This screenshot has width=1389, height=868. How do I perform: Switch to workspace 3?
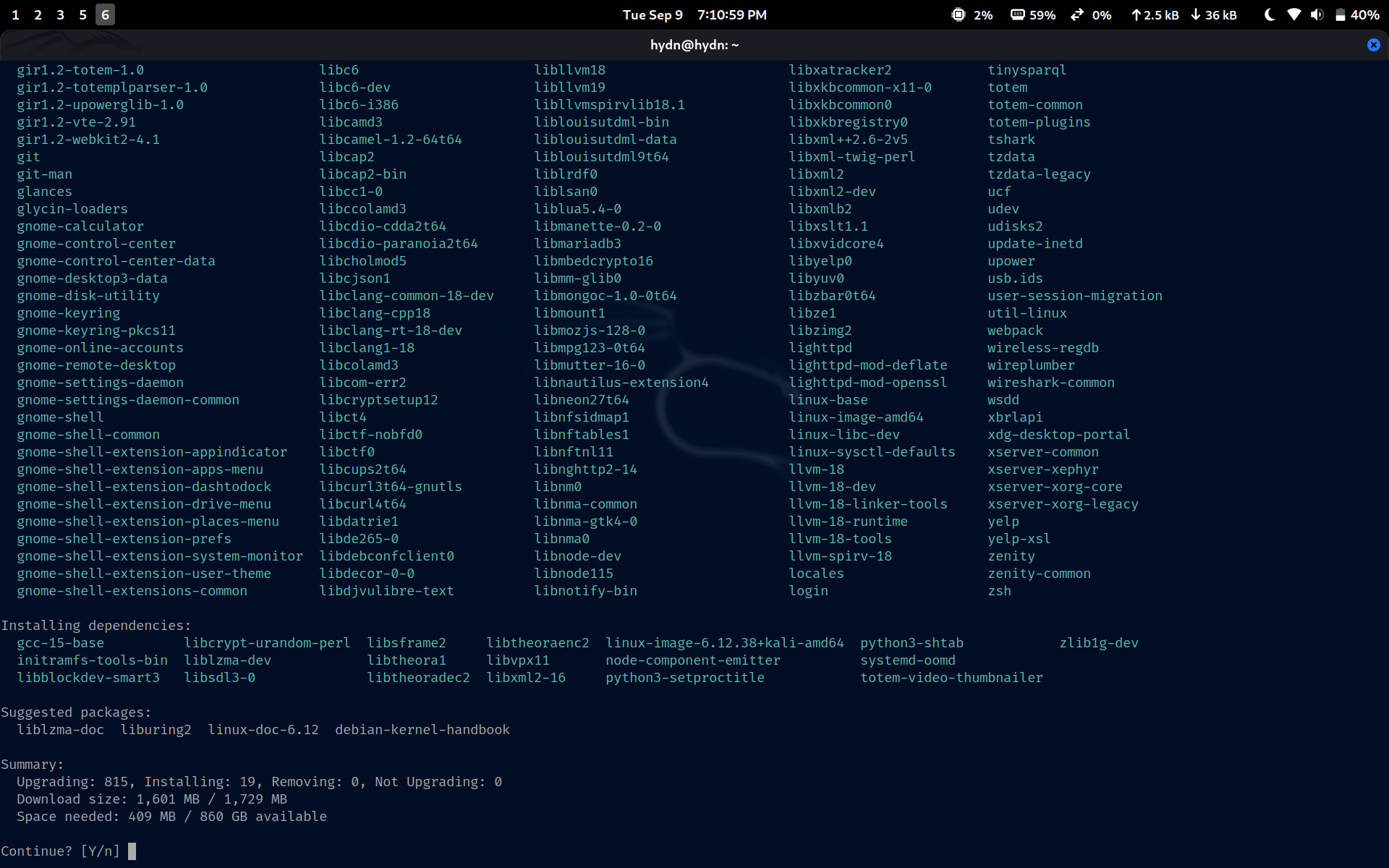[61, 14]
